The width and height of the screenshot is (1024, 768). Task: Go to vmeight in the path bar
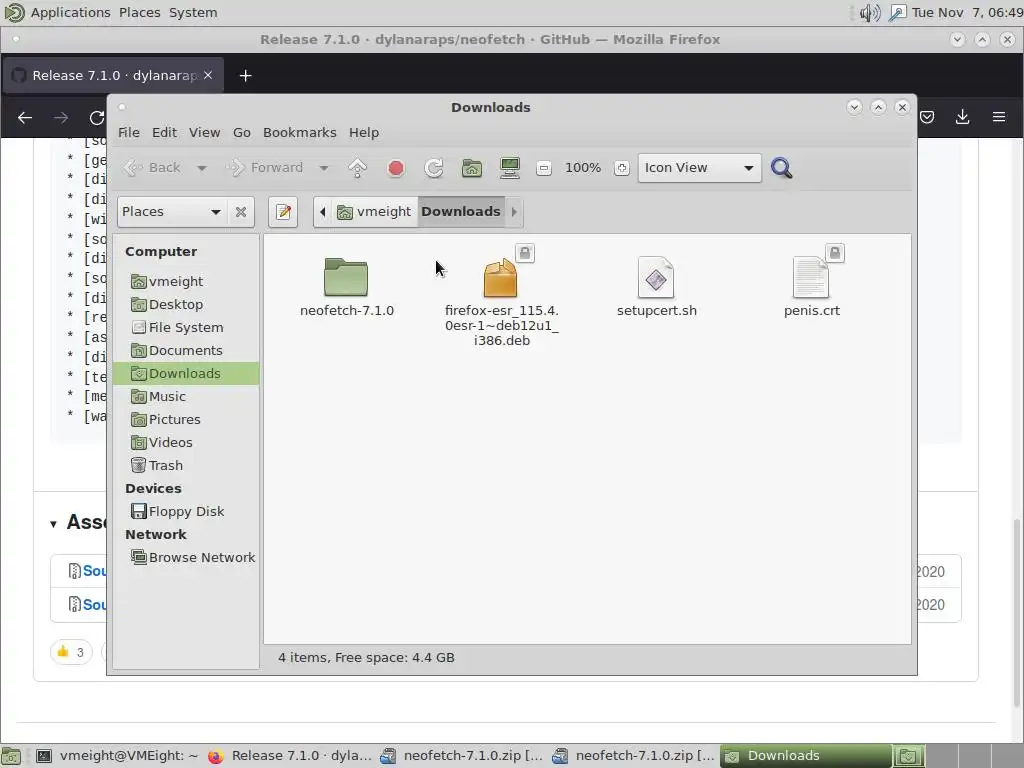pyautogui.click(x=374, y=212)
